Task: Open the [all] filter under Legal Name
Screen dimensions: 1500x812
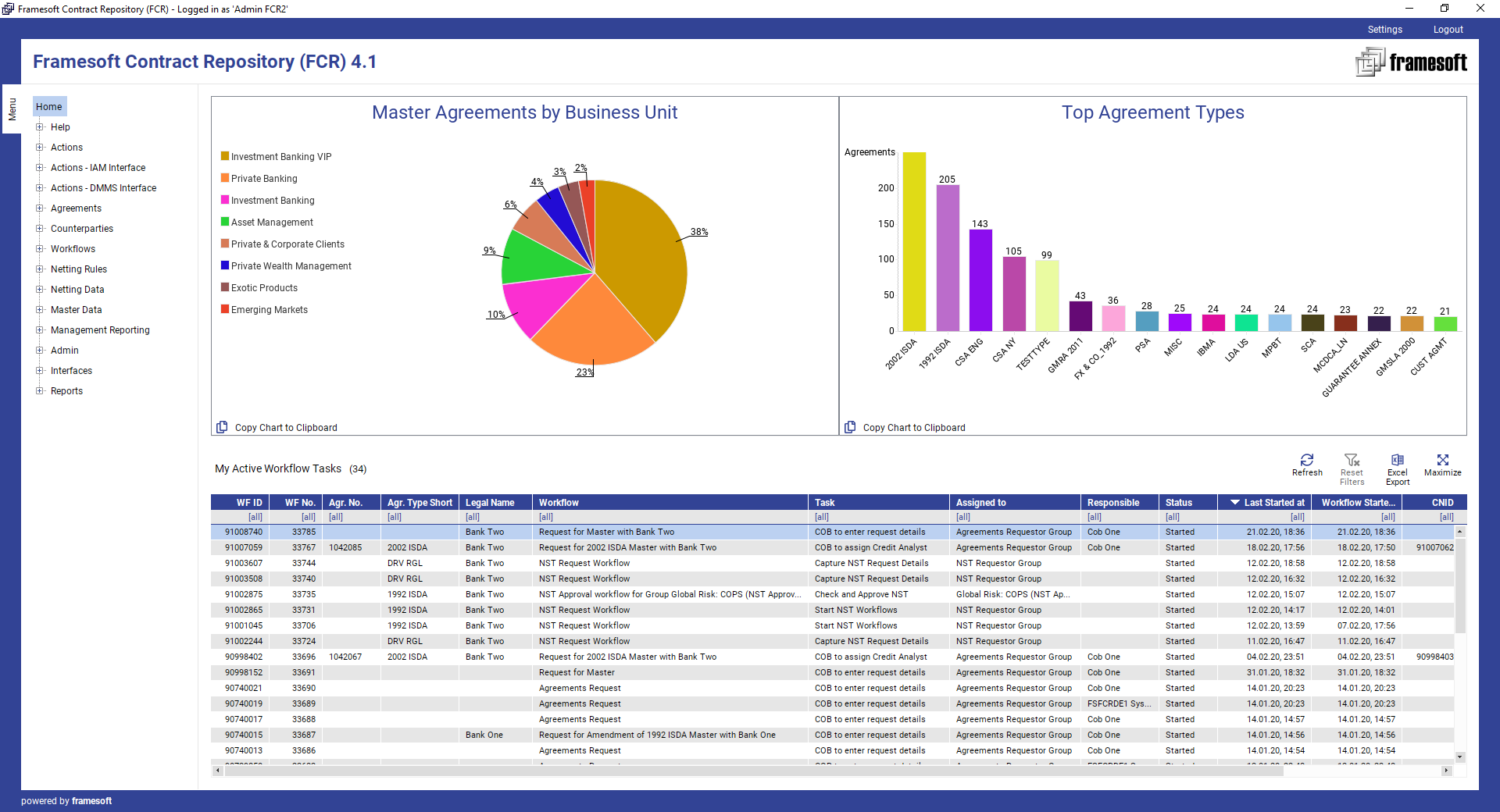Action: 473,517
